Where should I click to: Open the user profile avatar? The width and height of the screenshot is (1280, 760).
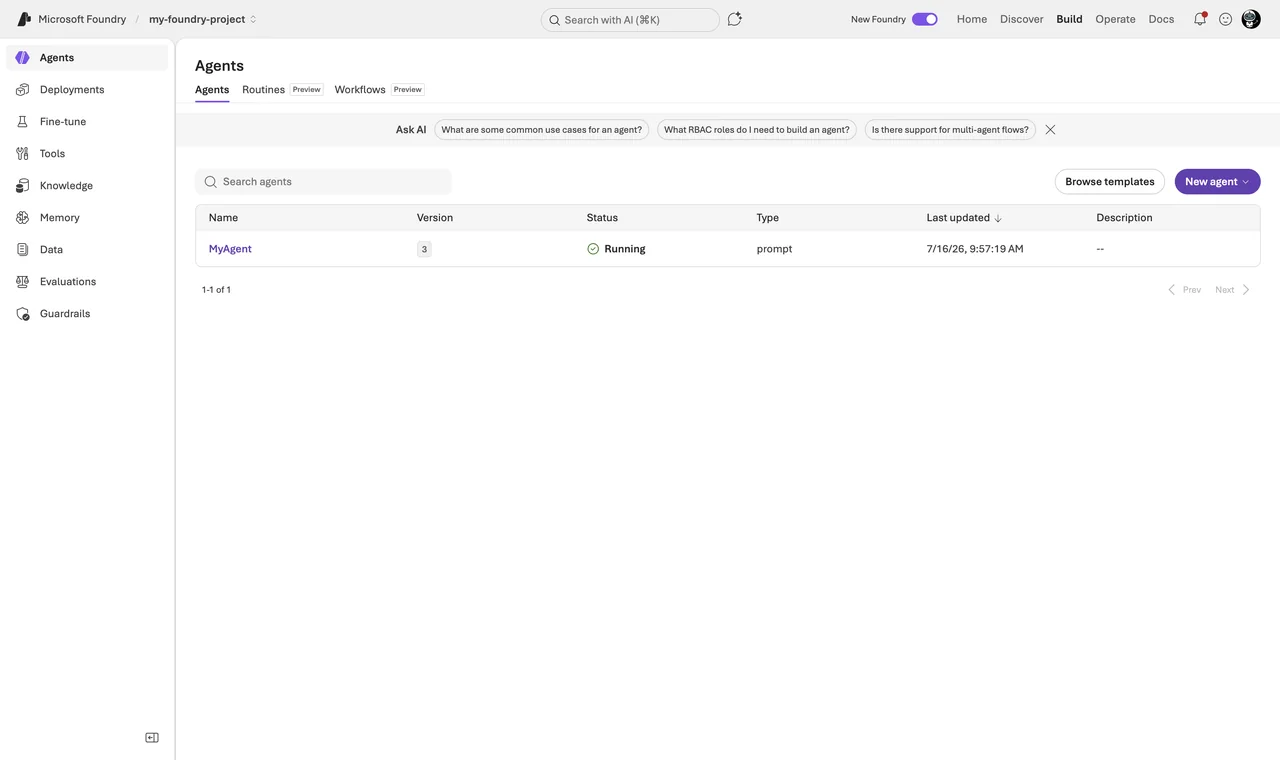coord(1251,19)
